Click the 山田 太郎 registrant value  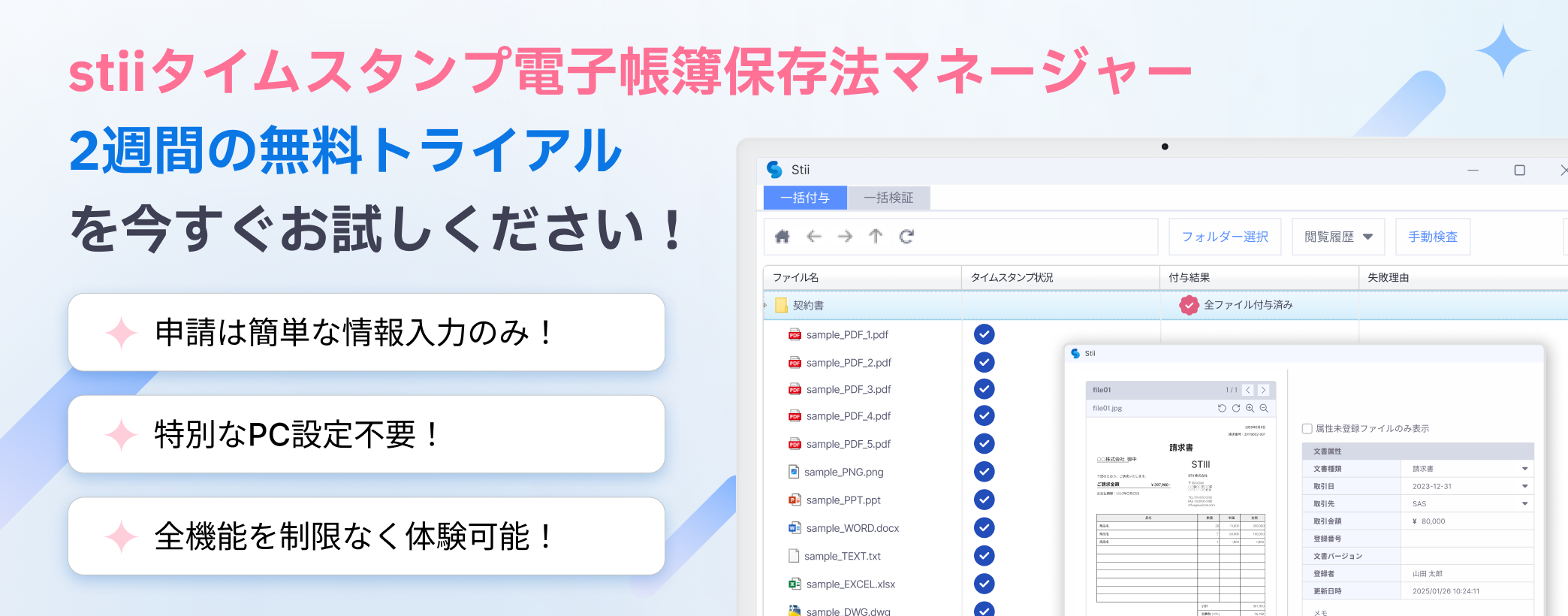1427,574
